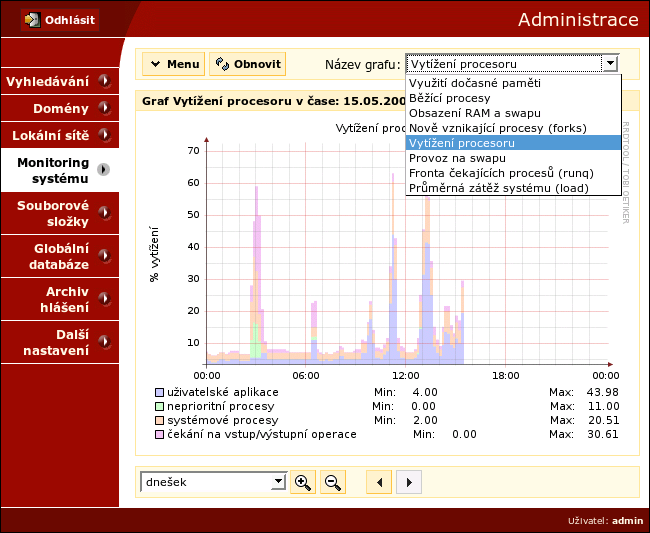Open Domény in the sidebar
Image resolution: width=650 pixels, height=533 pixels.
[x=60, y=108]
